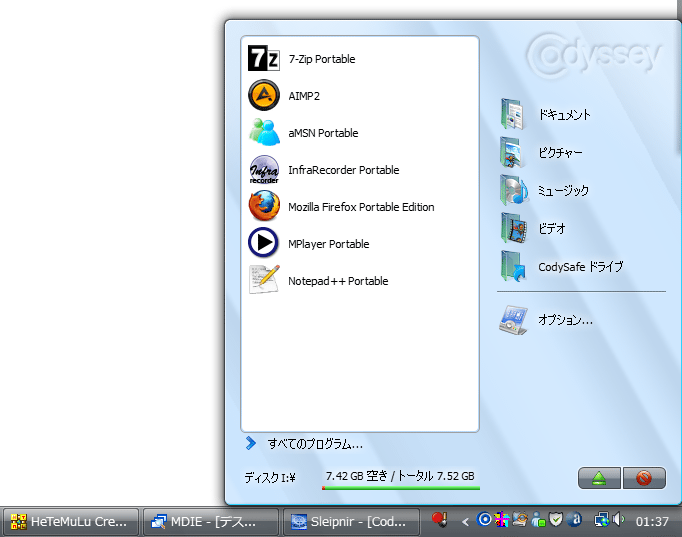
Task: Click the blue circle CodySafe tray icon
Action: (x=484, y=519)
